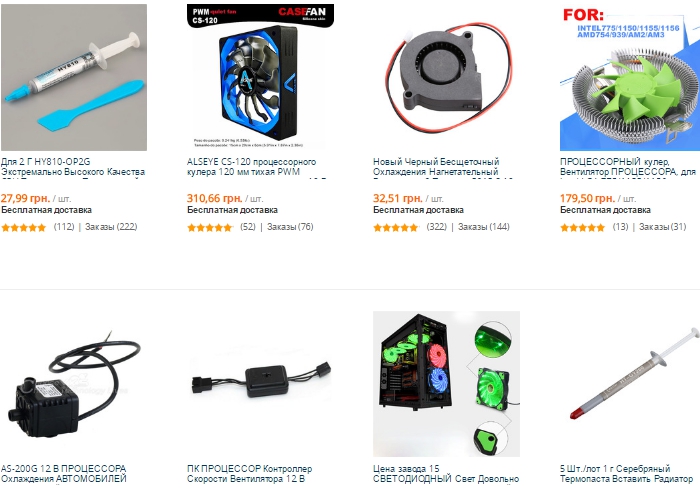Open the silver thermal paste syringe image
Image resolution: width=700 pixels, height=488 pixels.
[x=630, y=384]
